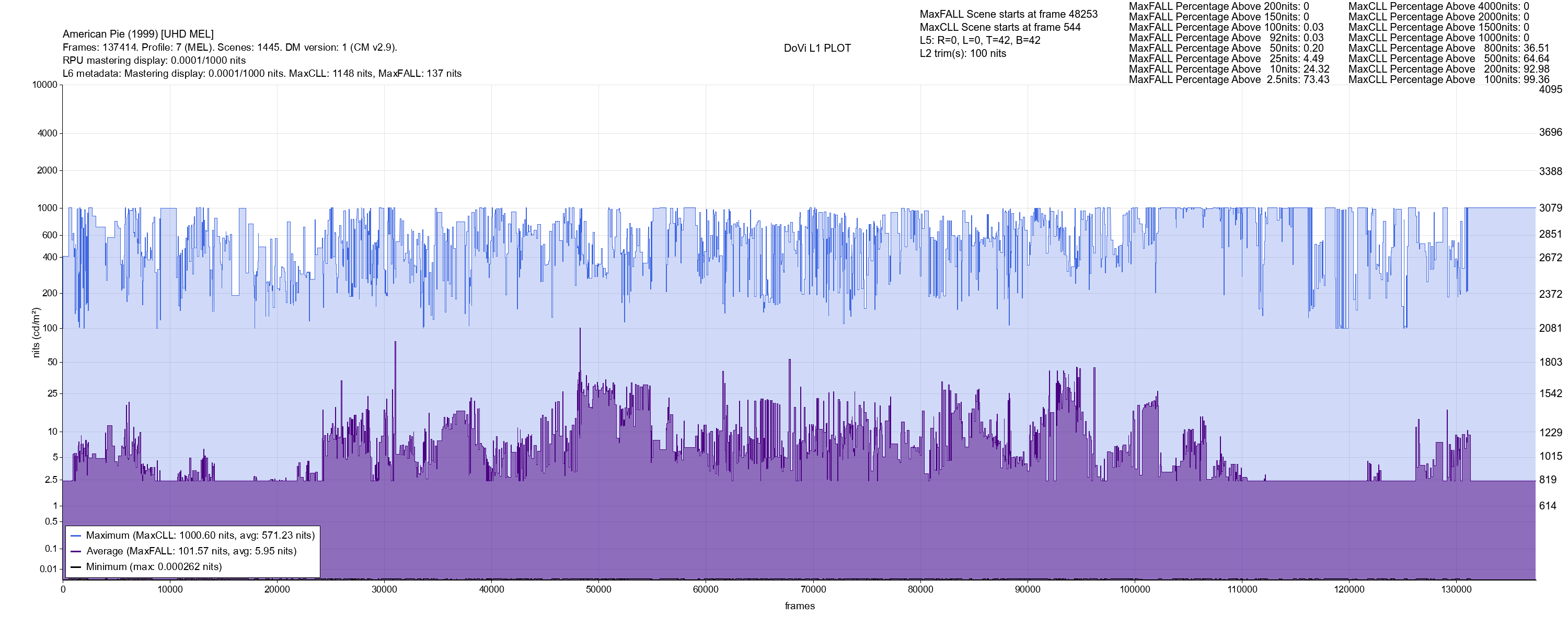This screenshot has width=1568, height=627.
Task: Click the DoVi L1 PLOT title
Action: (817, 48)
